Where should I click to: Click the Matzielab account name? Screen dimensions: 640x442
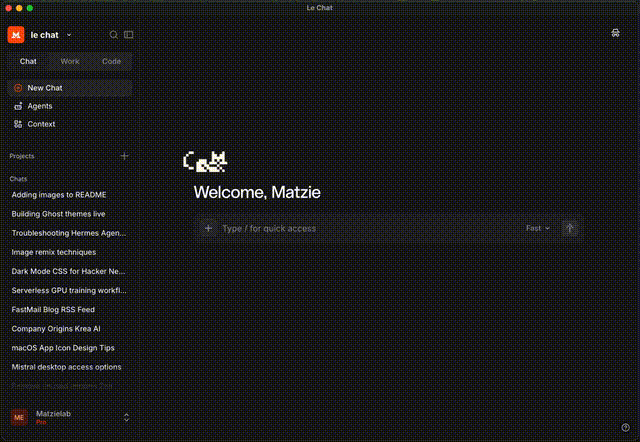point(53,413)
